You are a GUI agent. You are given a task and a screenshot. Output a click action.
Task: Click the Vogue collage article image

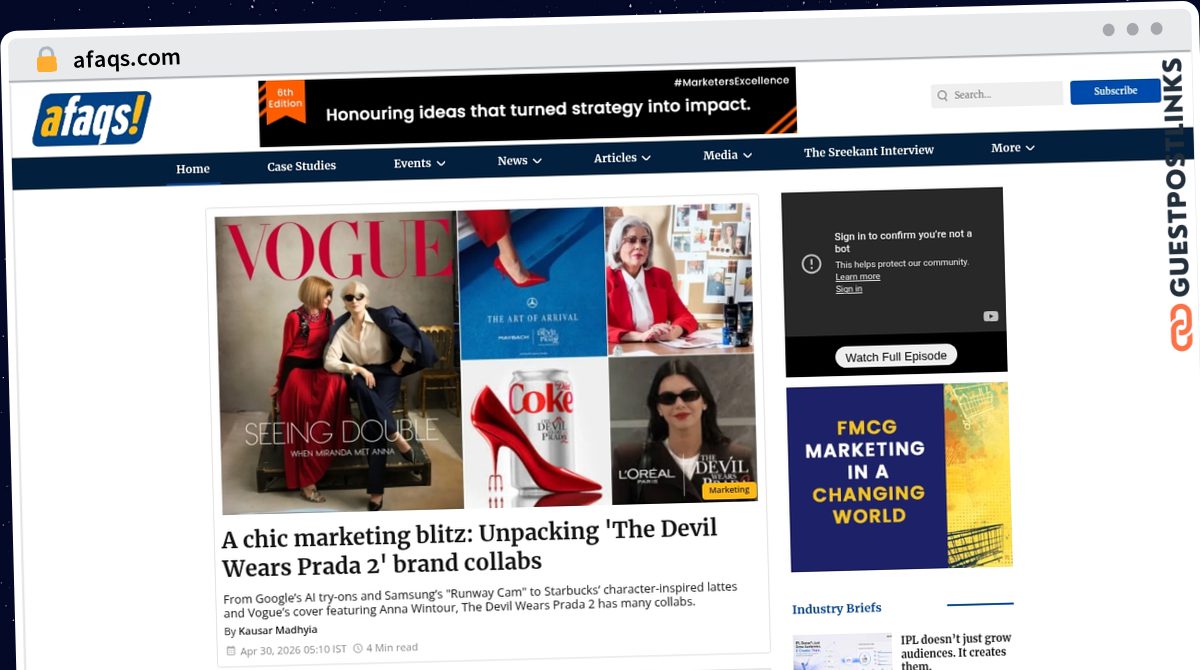(486, 360)
